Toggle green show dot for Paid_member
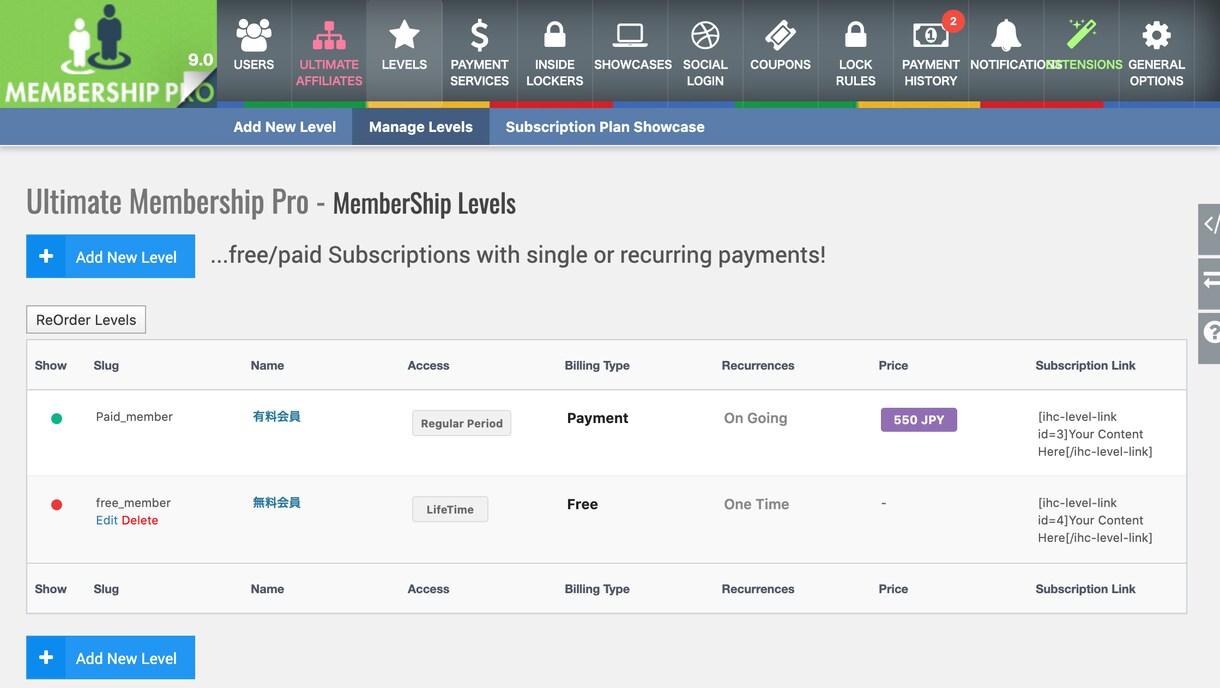1220x688 pixels. [x=57, y=419]
